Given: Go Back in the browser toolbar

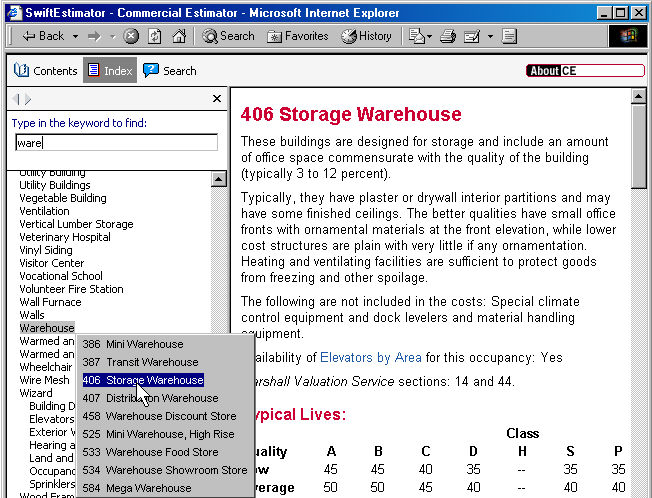Looking at the screenshot, I should [43, 36].
